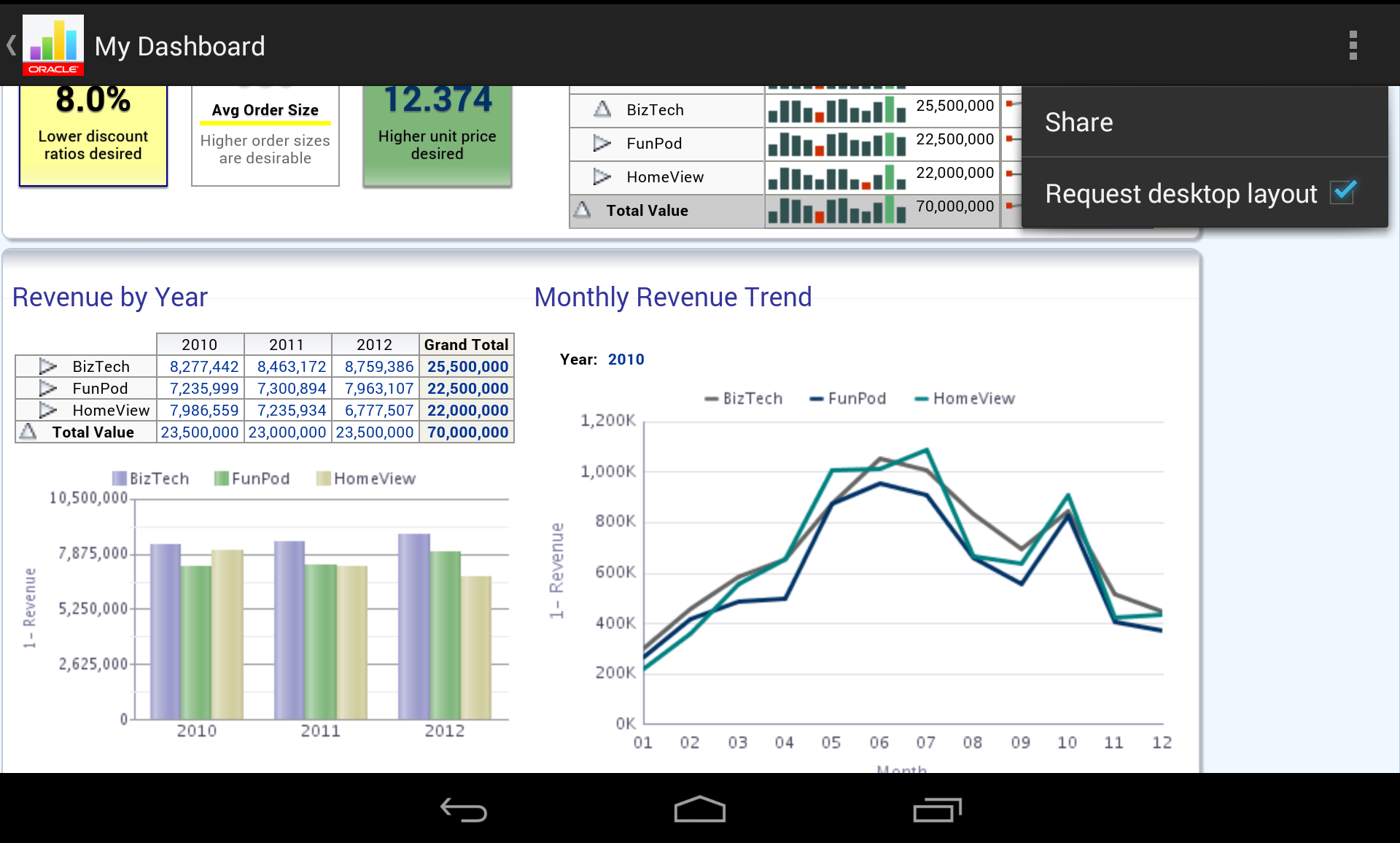Tap the yellow 8.0% discount ratio tile

[x=93, y=136]
